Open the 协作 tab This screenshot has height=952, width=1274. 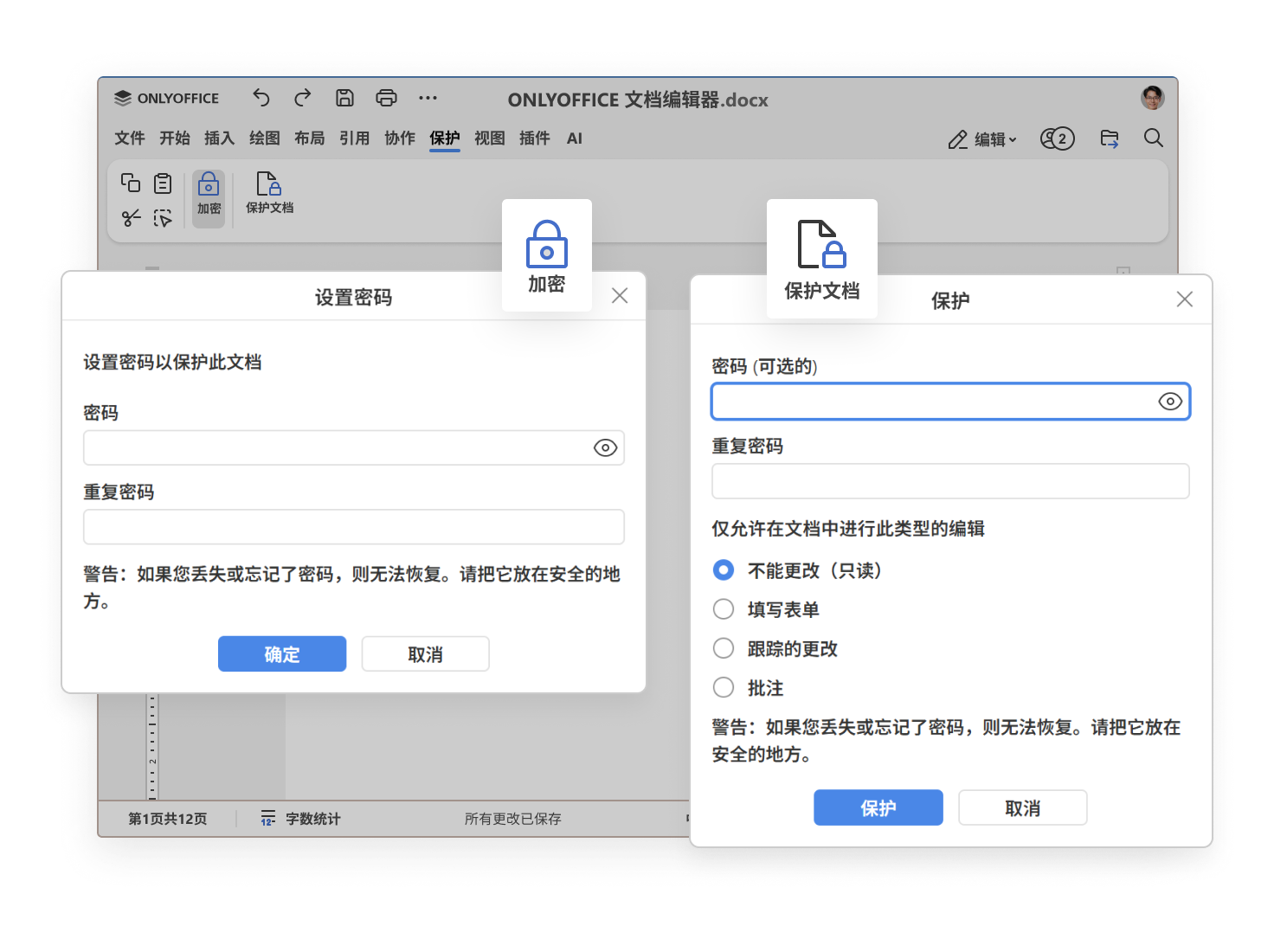pyautogui.click(x=400, y=138)
